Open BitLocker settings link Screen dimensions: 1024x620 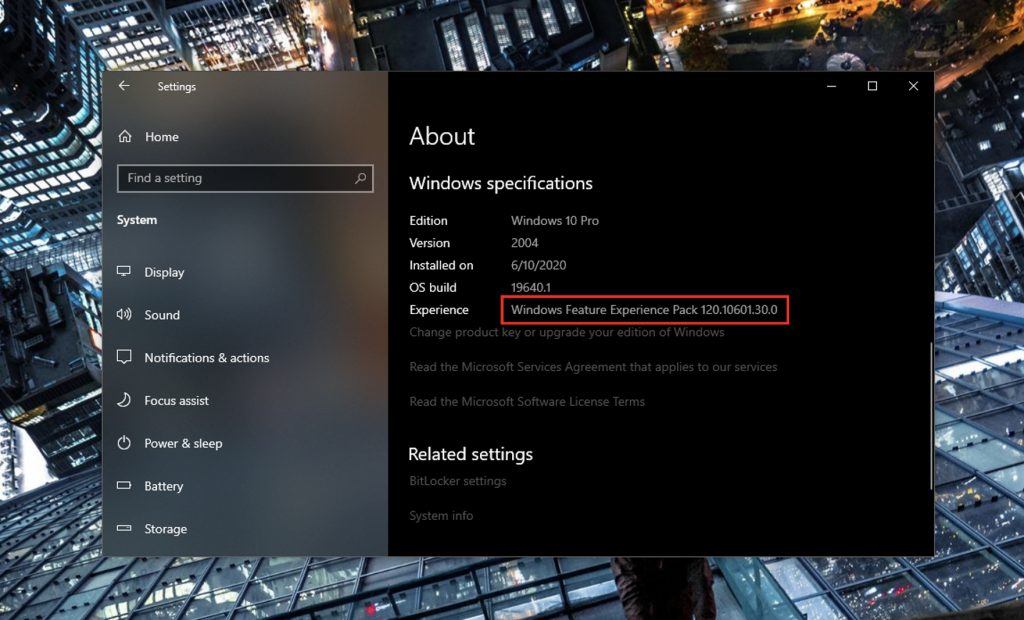tap(457, 481)
